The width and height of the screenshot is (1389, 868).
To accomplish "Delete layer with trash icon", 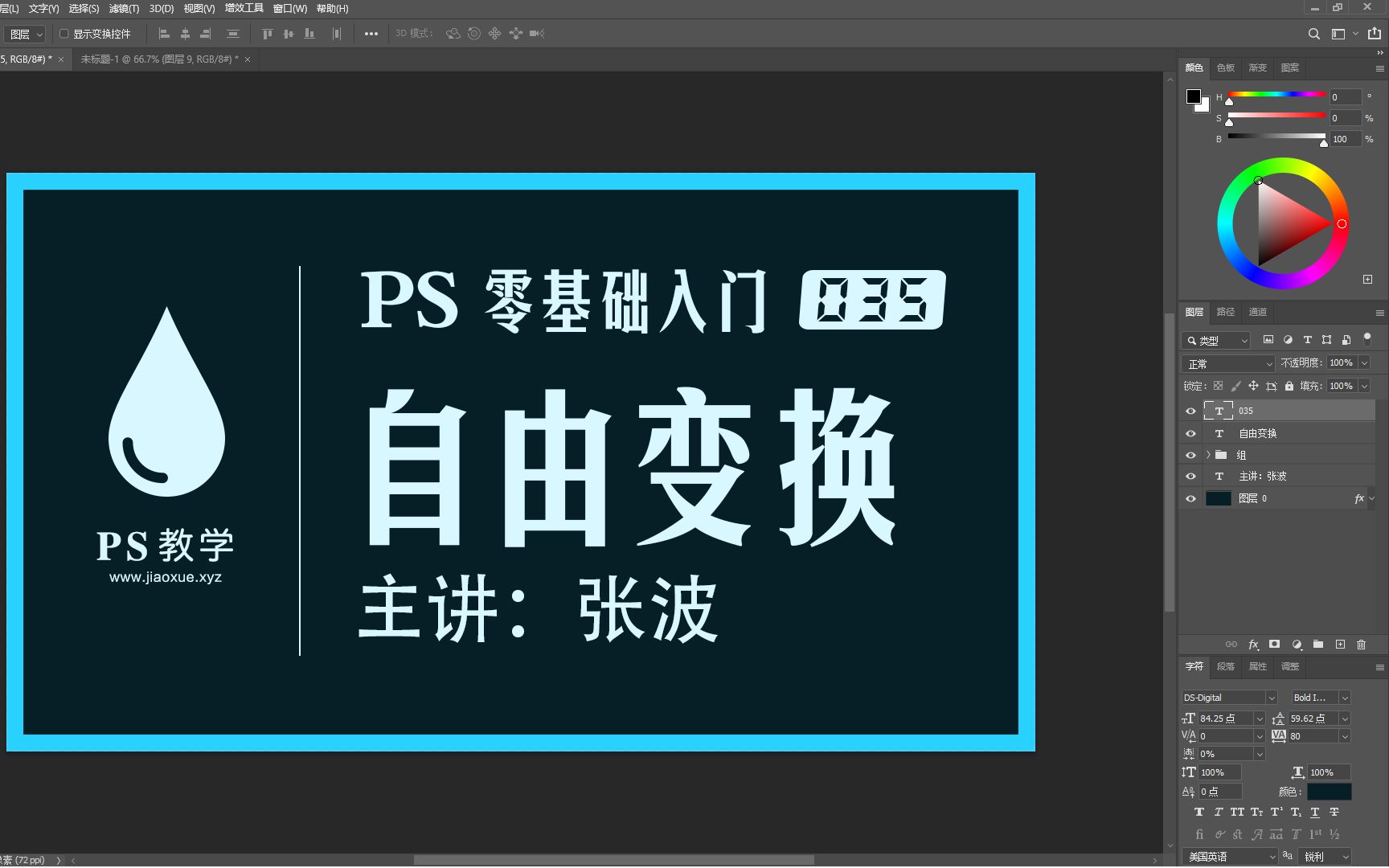I will [x=1361, y=645].
